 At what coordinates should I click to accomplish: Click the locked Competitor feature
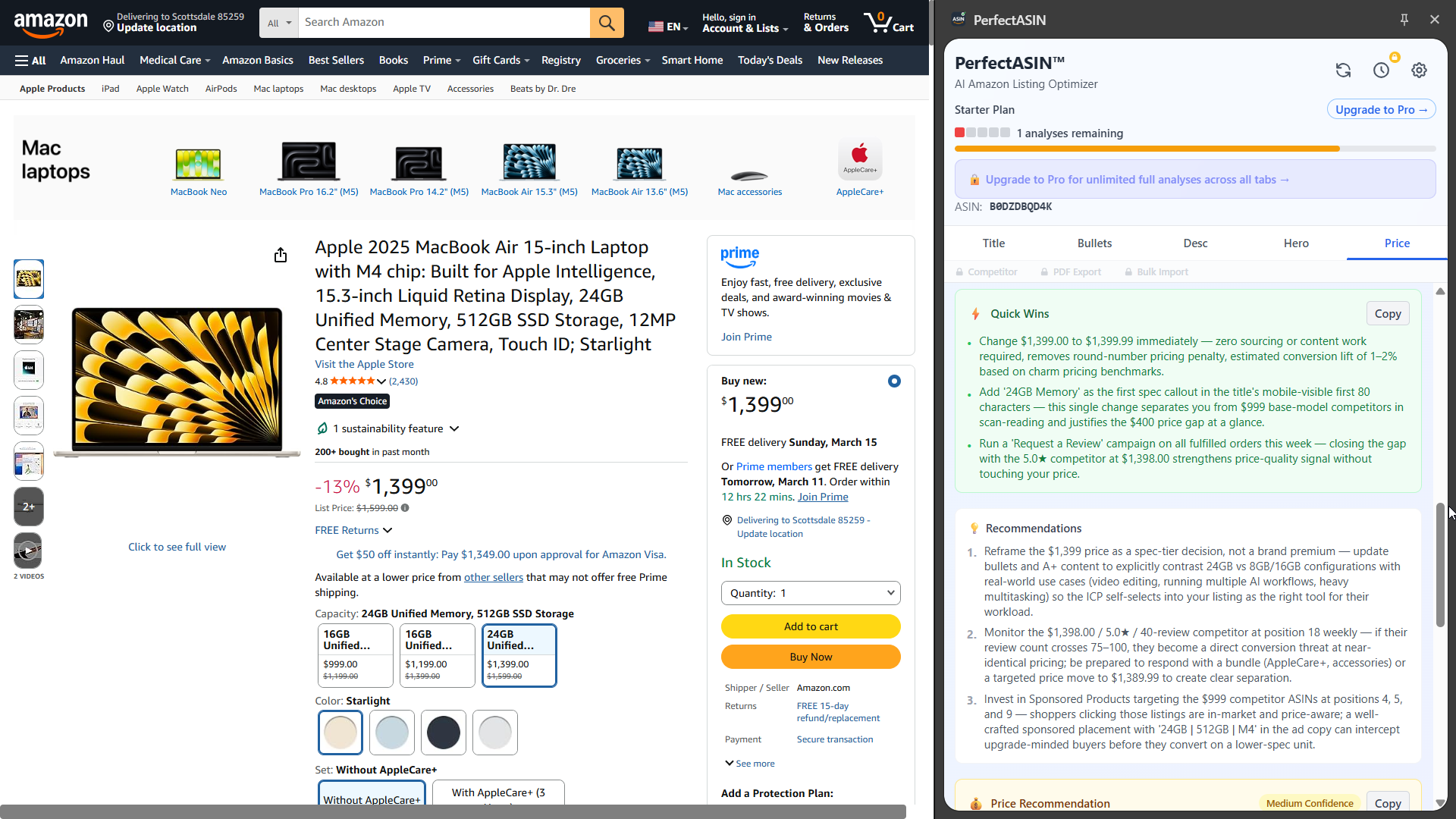coord(986,271)
